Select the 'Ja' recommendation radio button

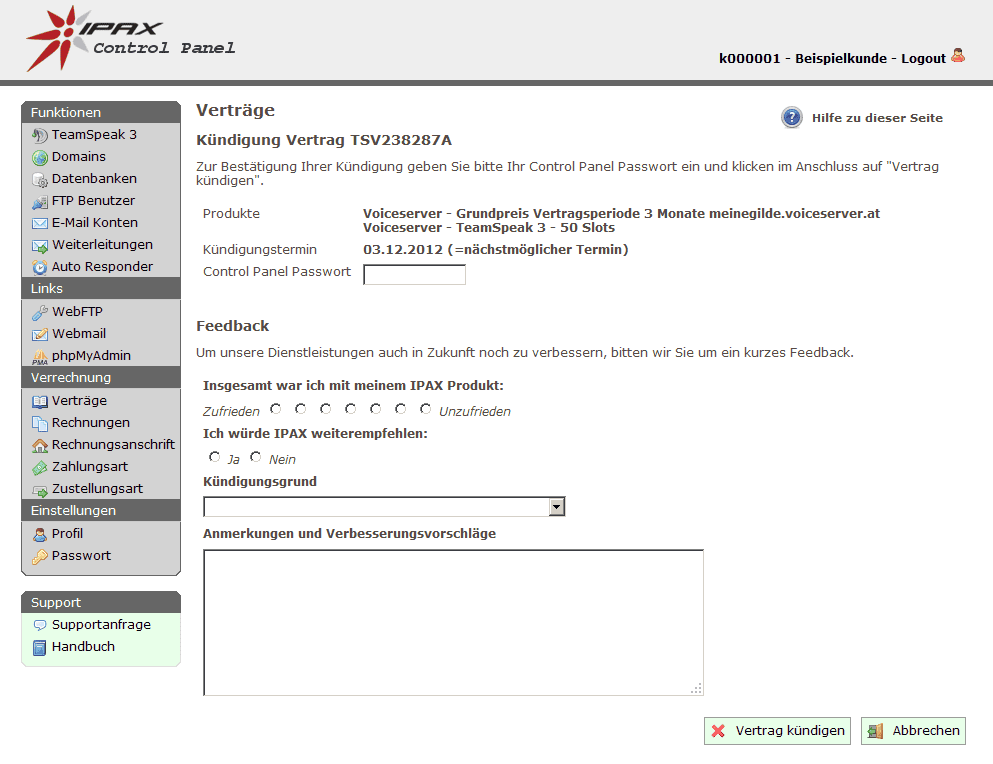[215, 457]
